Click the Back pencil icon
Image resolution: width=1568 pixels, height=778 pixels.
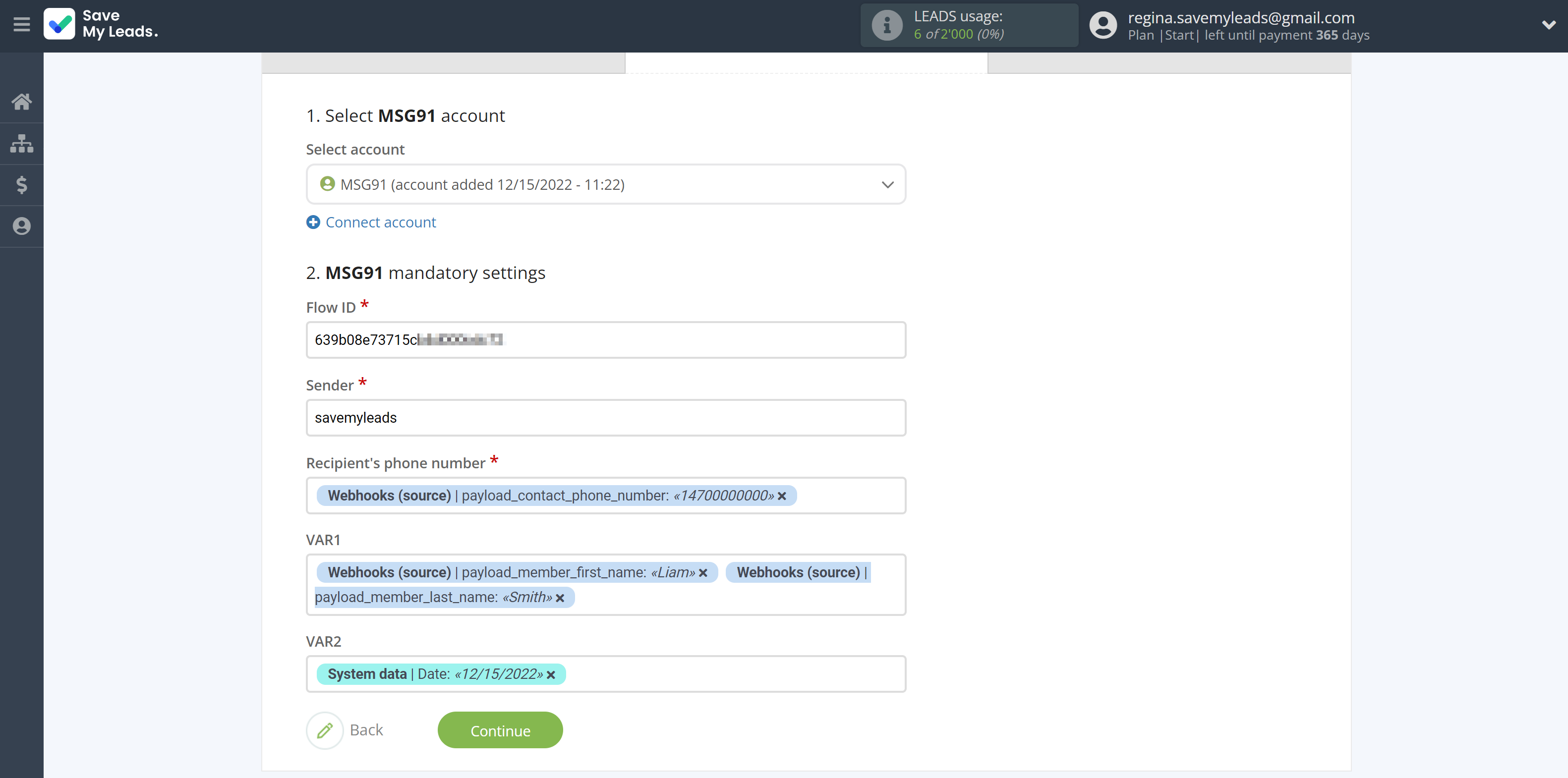click(x=324, y=730)
